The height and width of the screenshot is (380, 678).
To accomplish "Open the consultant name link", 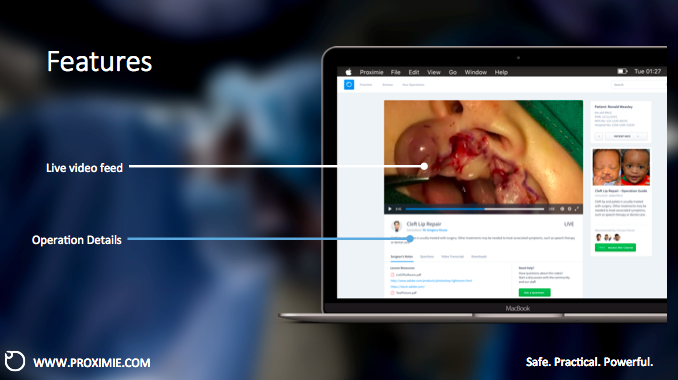I will 435,230.
